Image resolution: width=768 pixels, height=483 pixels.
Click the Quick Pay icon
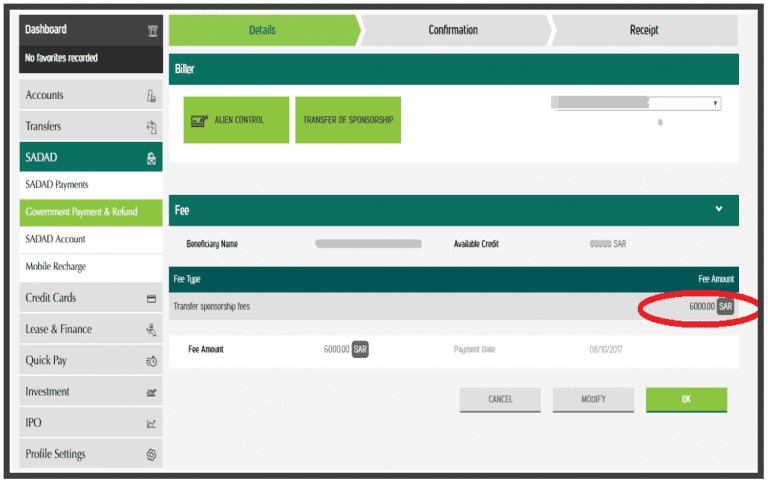point(151,360)
